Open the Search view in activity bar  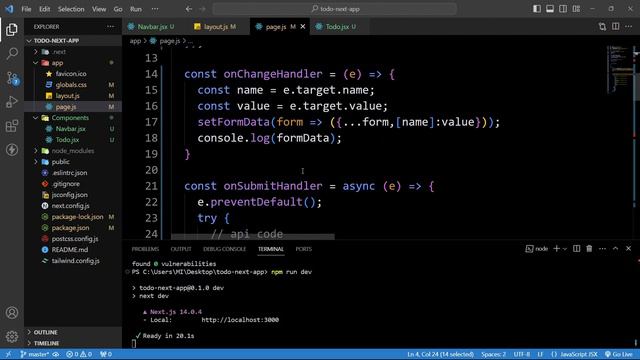tap(12, 53)
